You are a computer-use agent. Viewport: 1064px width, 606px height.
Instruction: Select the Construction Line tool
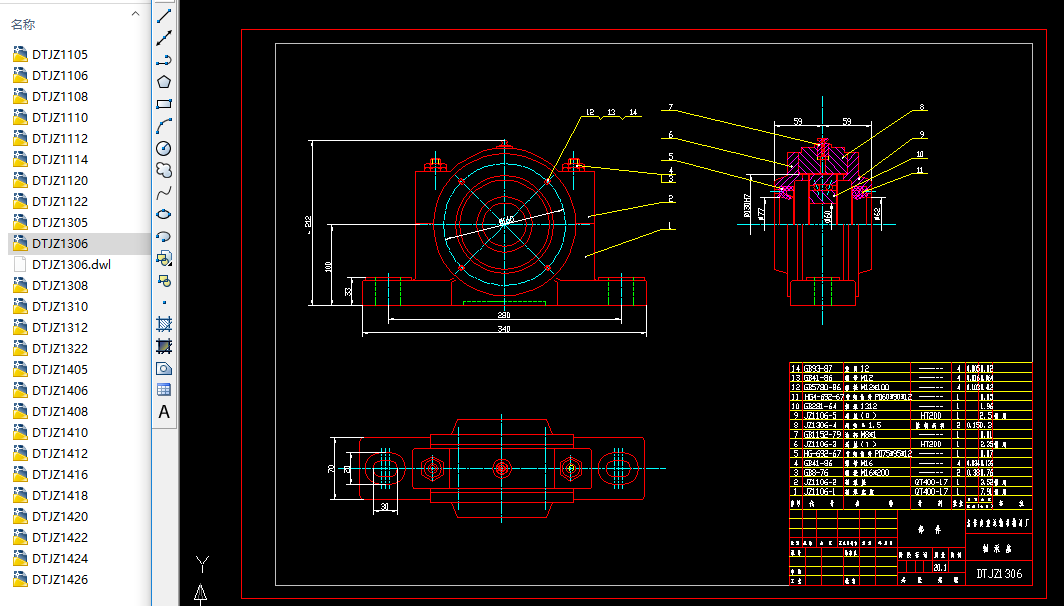164,38
